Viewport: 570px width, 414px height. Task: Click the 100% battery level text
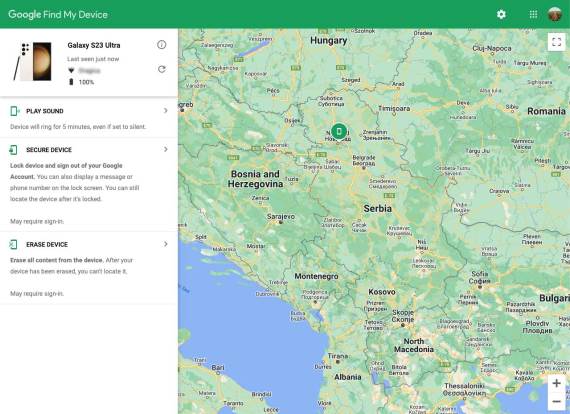coord(86,82)
